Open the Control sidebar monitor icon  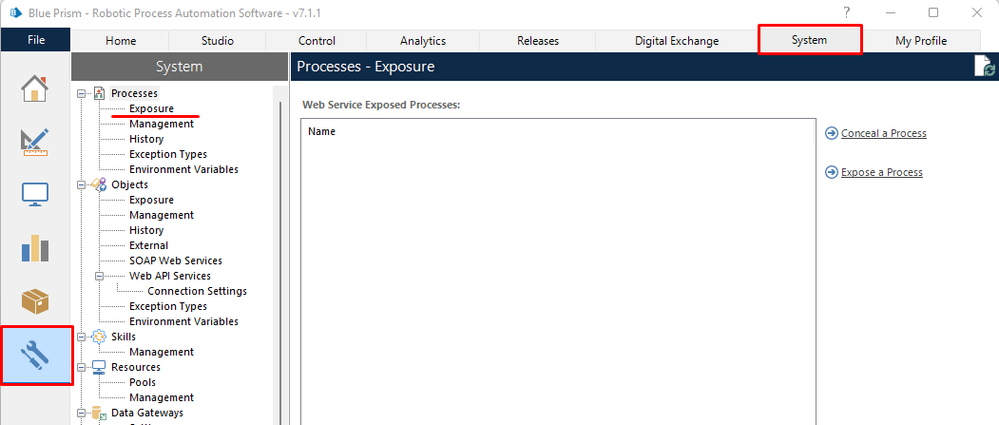pos(35,194)
